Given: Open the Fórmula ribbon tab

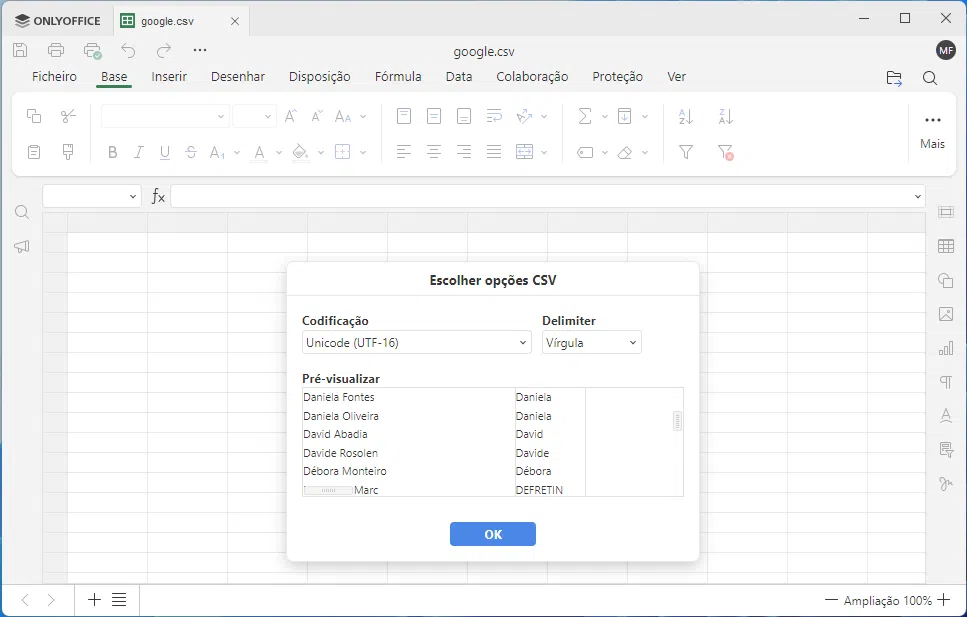Looking at the screenshot, I should [x=398, y=77].
